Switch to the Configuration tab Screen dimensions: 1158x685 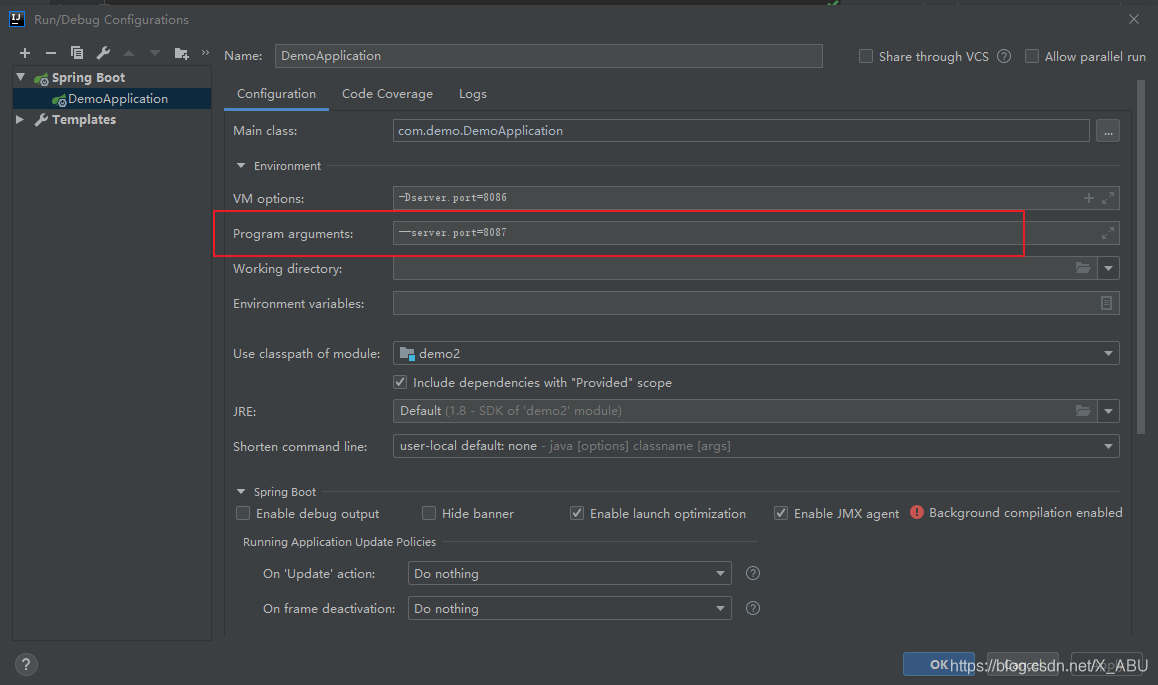(276, 94)
